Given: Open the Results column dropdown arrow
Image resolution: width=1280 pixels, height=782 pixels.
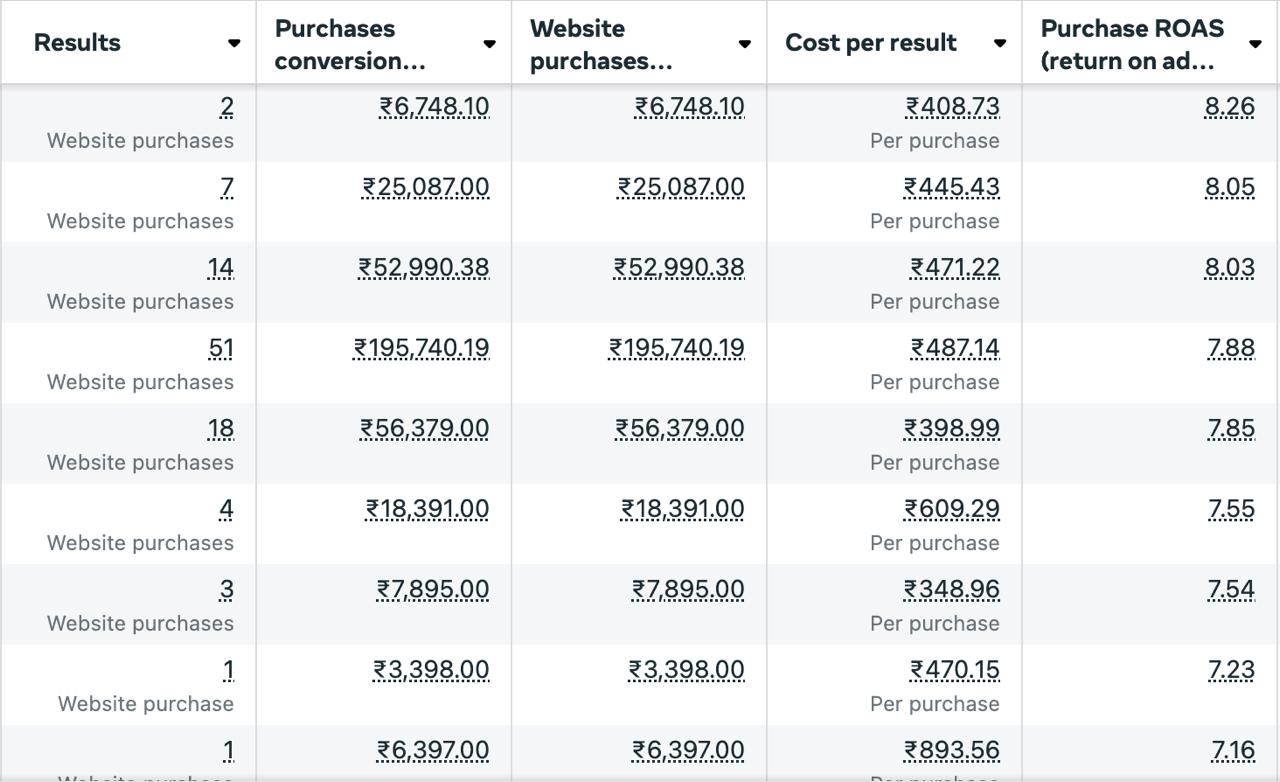Looking at the screenshot, I should click(x=234, y=43).
